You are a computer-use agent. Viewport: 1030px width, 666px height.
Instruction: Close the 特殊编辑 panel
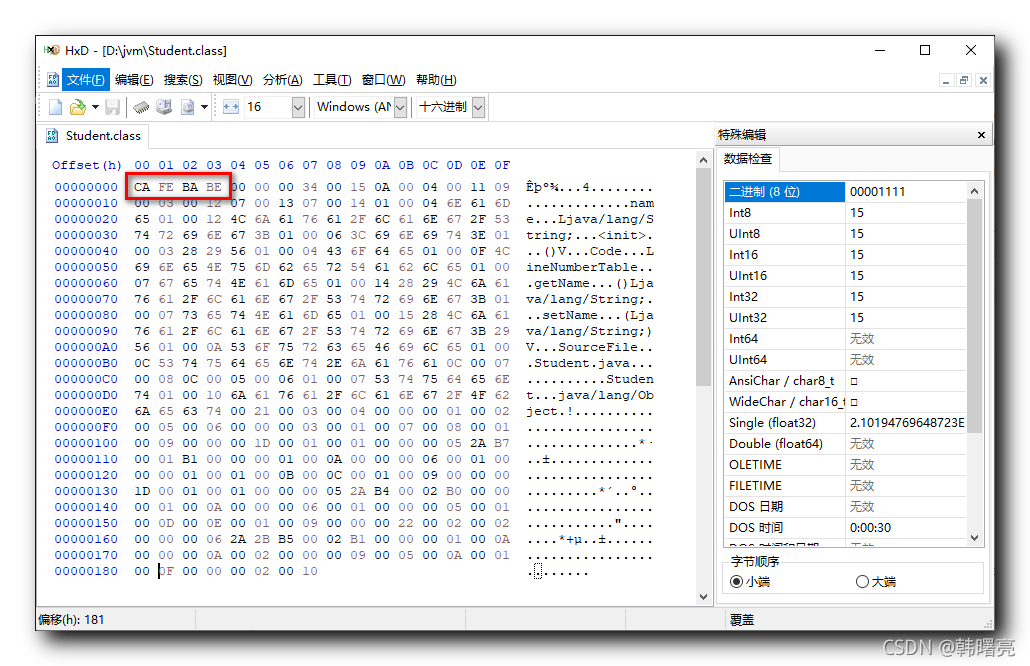click(x=981, y=135)
